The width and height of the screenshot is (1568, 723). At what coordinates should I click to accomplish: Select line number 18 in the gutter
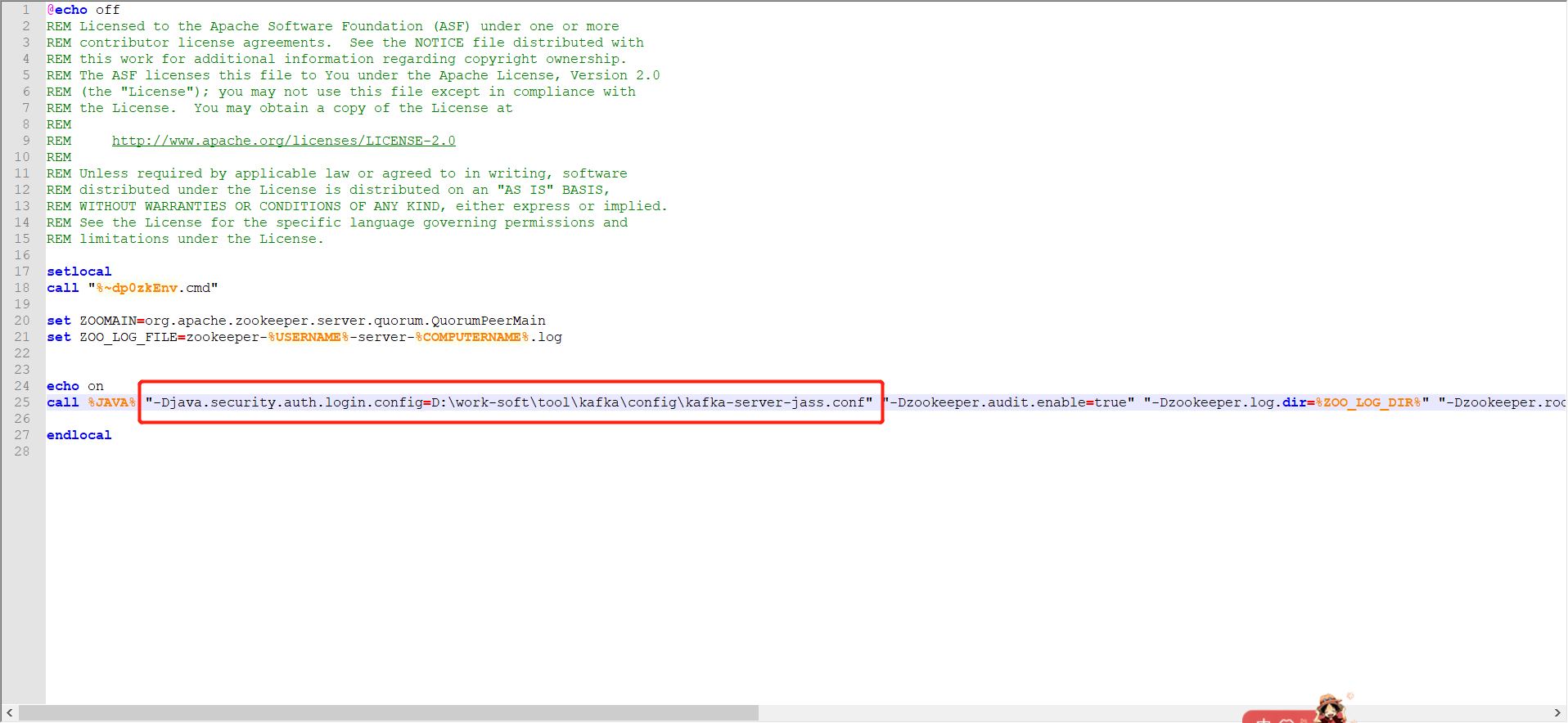pos(22,288)
